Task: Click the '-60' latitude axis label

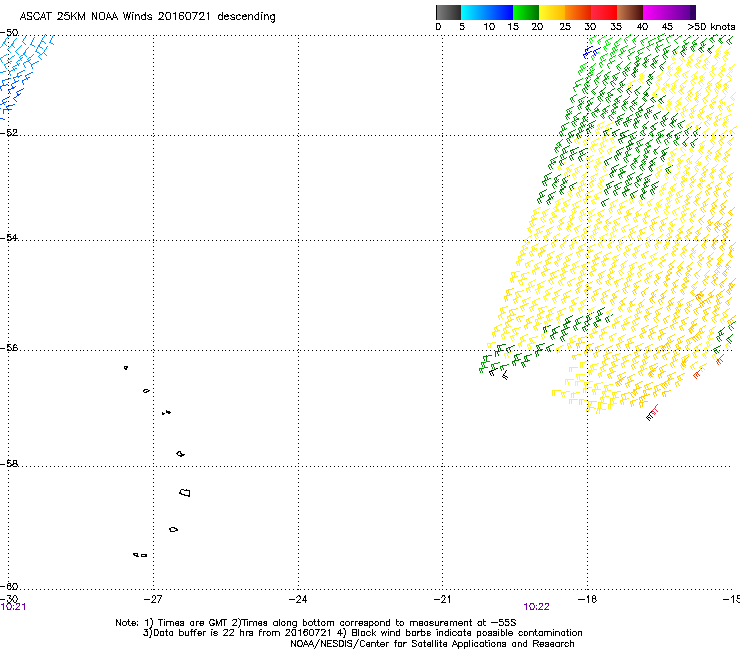Action: [9, 587]
